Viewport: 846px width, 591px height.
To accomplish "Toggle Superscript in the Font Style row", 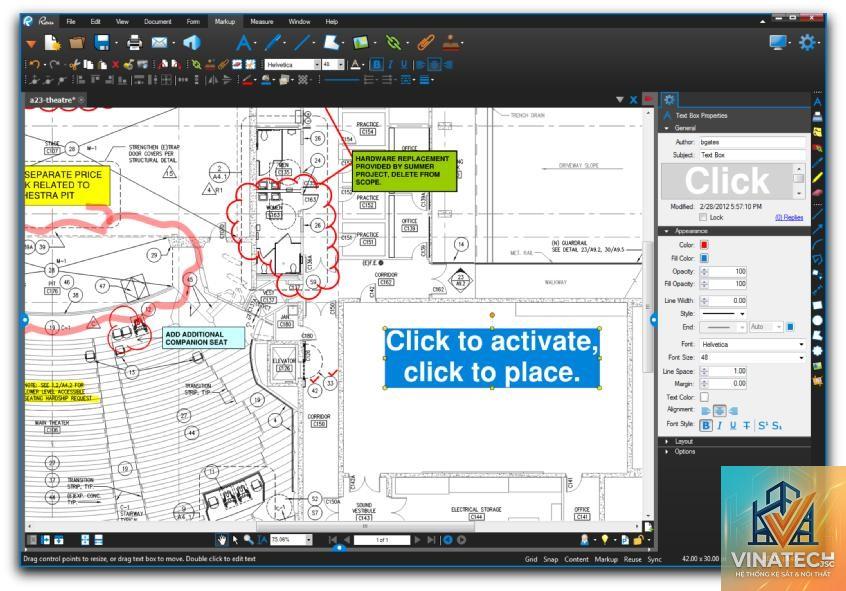I will [x=763, y=425].
